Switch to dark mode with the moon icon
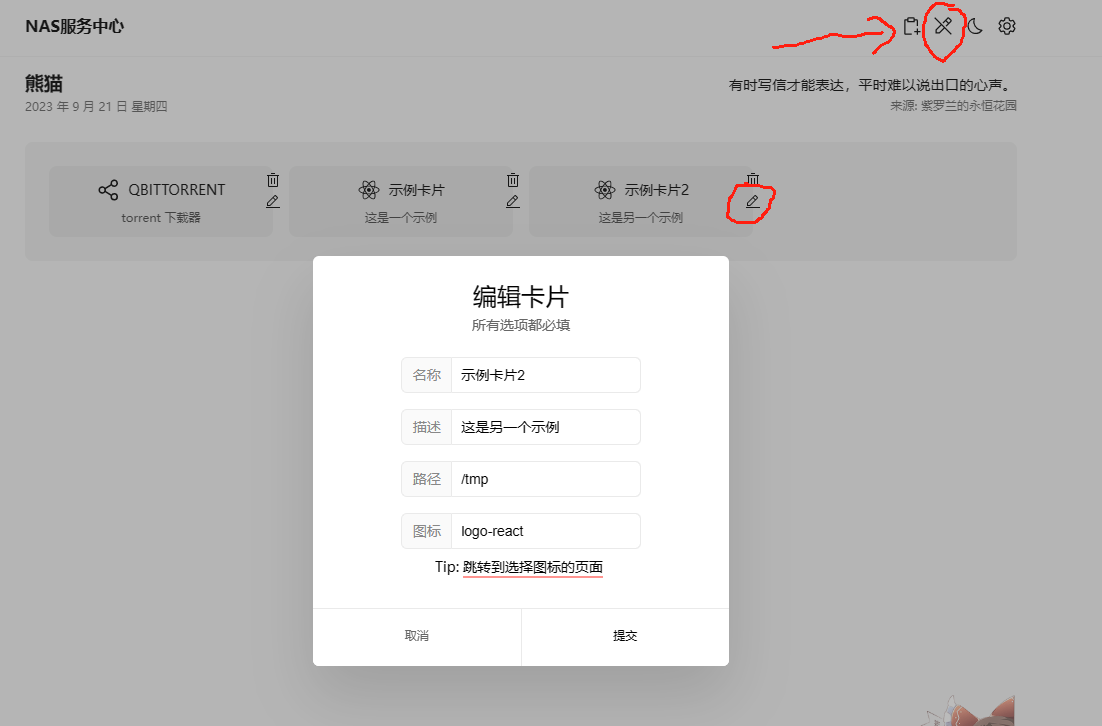1102x726 pixels. pyautogui.click(x=975, y=26)
